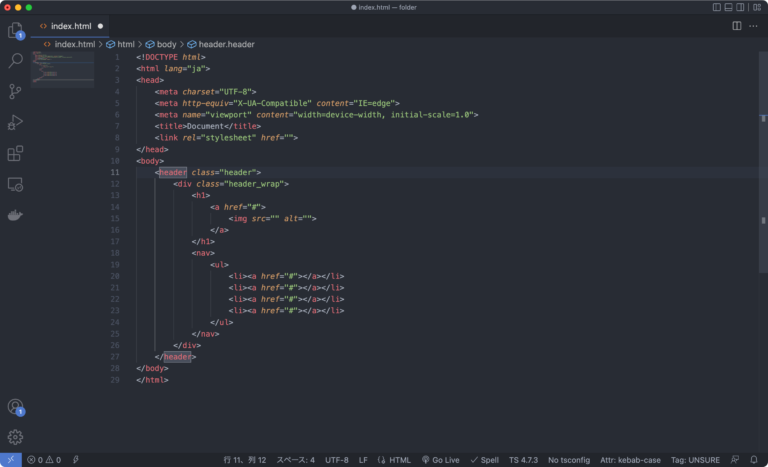Open the Manage gear menu
The height and width of the screenshot is (467, 768).
click(x=15, y=437)
